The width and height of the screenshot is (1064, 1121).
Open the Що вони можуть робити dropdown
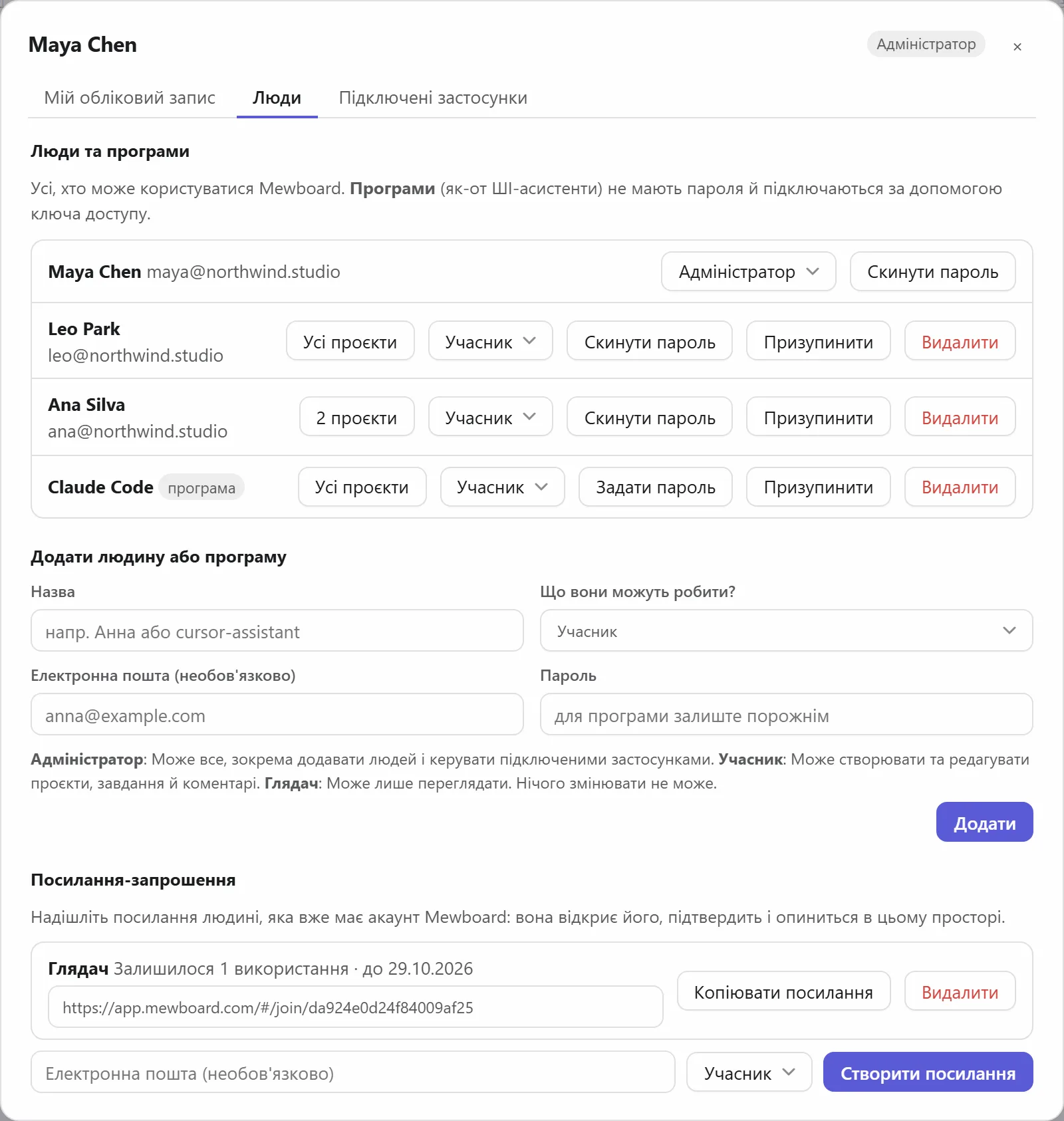click(786, 630)
